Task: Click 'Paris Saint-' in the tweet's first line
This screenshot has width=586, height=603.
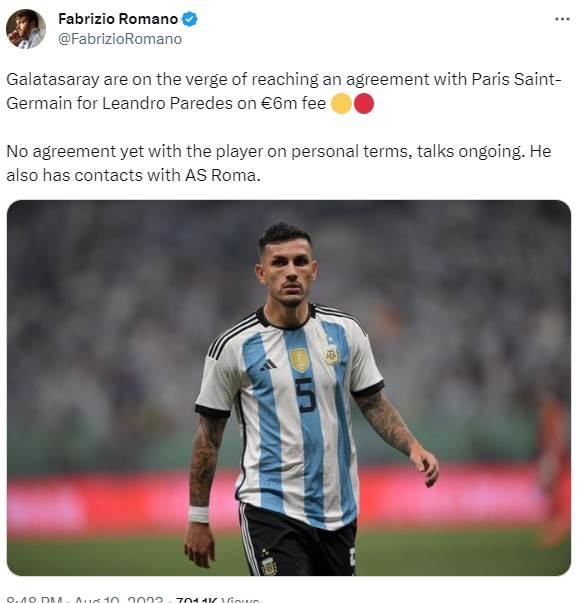Action: [517, 79]
